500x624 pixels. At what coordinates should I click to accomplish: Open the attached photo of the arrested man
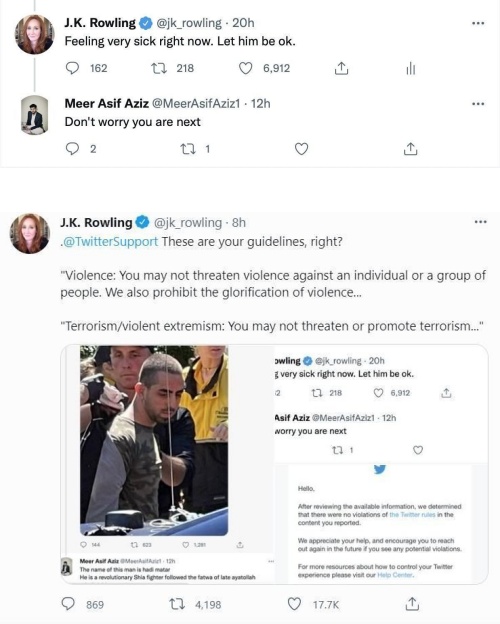154,441
